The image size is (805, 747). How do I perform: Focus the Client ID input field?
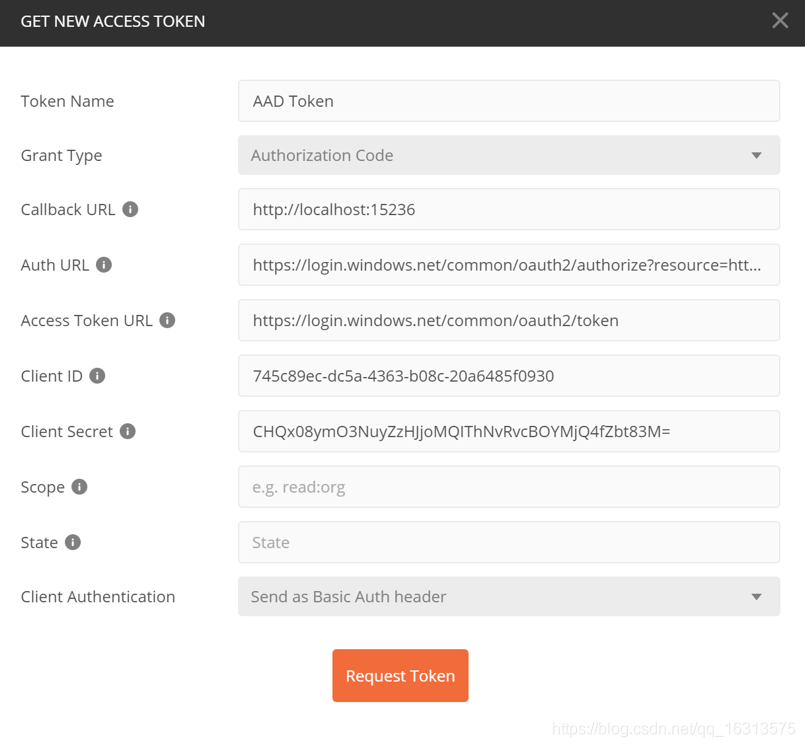tap(508, 376)
